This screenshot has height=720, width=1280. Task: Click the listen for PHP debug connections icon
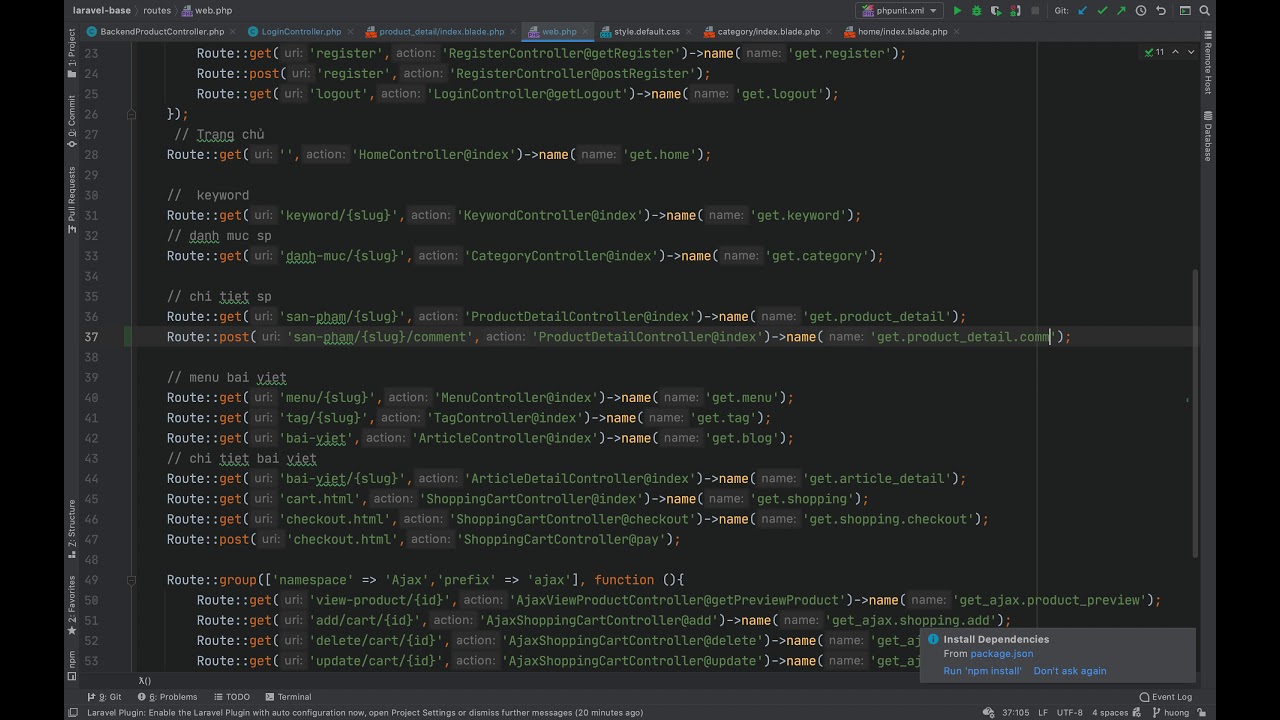tap(1015, 11)
